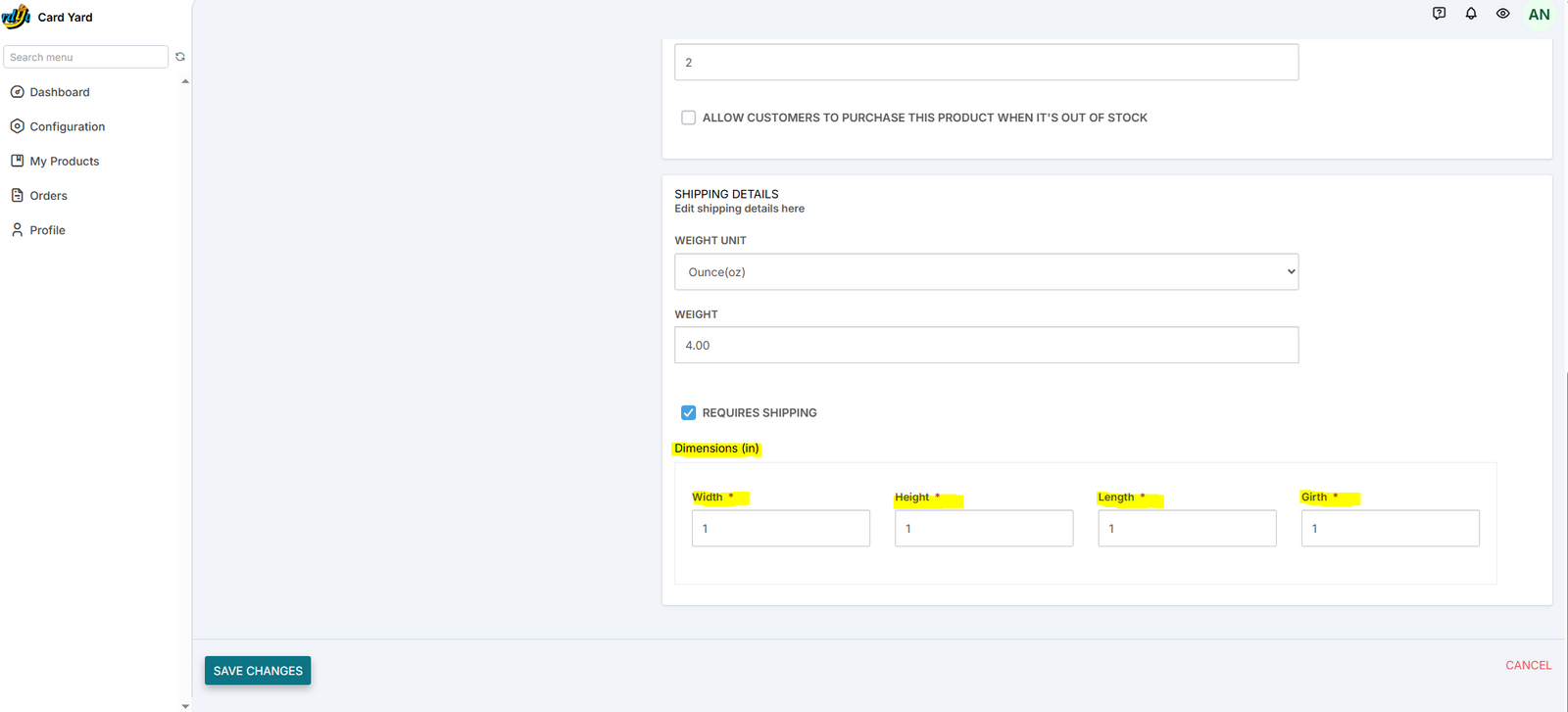Open the AN user avatar menu
Screen dimensions: 1568x712
[1539, 15]
